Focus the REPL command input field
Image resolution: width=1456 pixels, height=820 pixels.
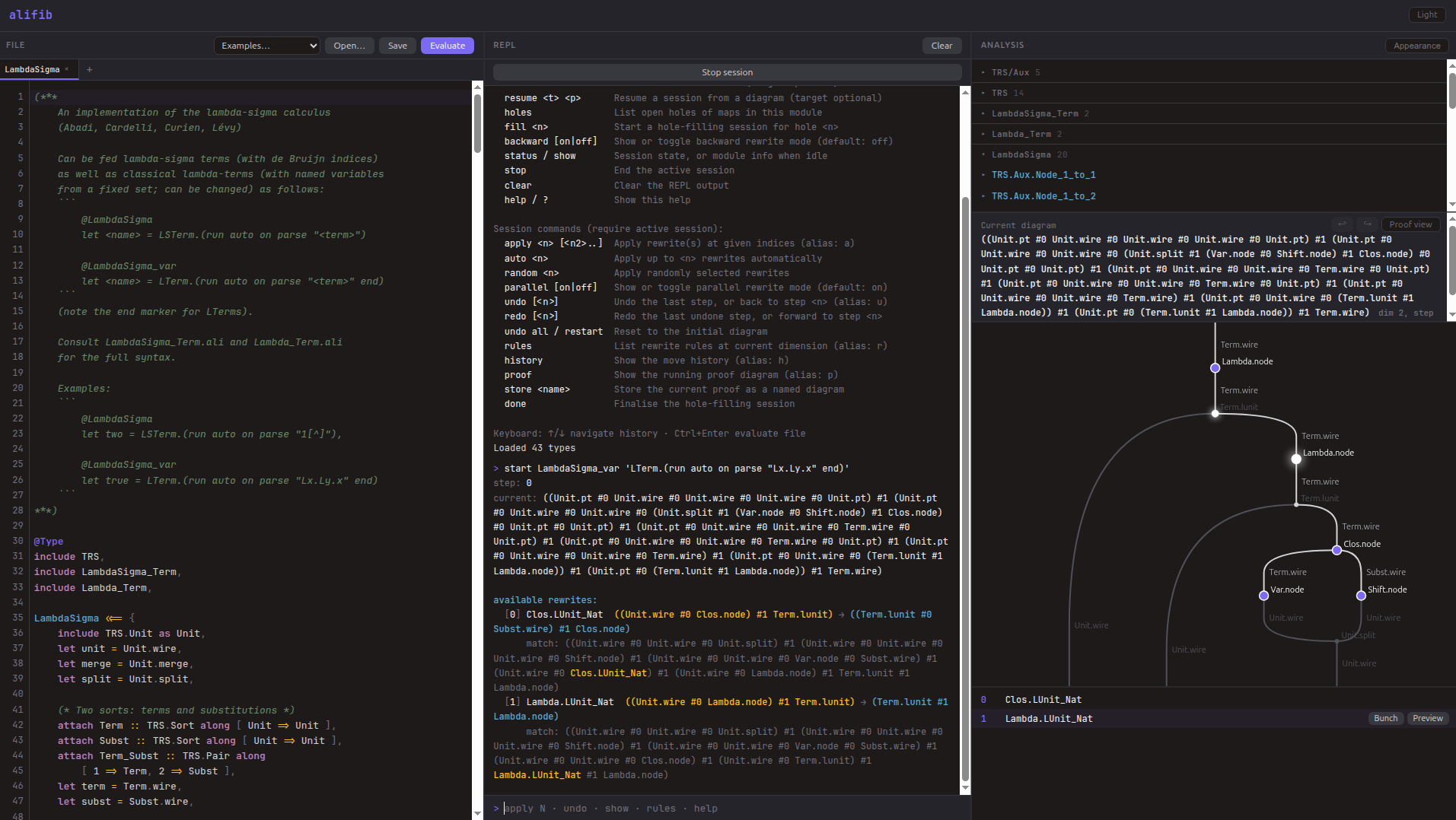click(727, 808)
